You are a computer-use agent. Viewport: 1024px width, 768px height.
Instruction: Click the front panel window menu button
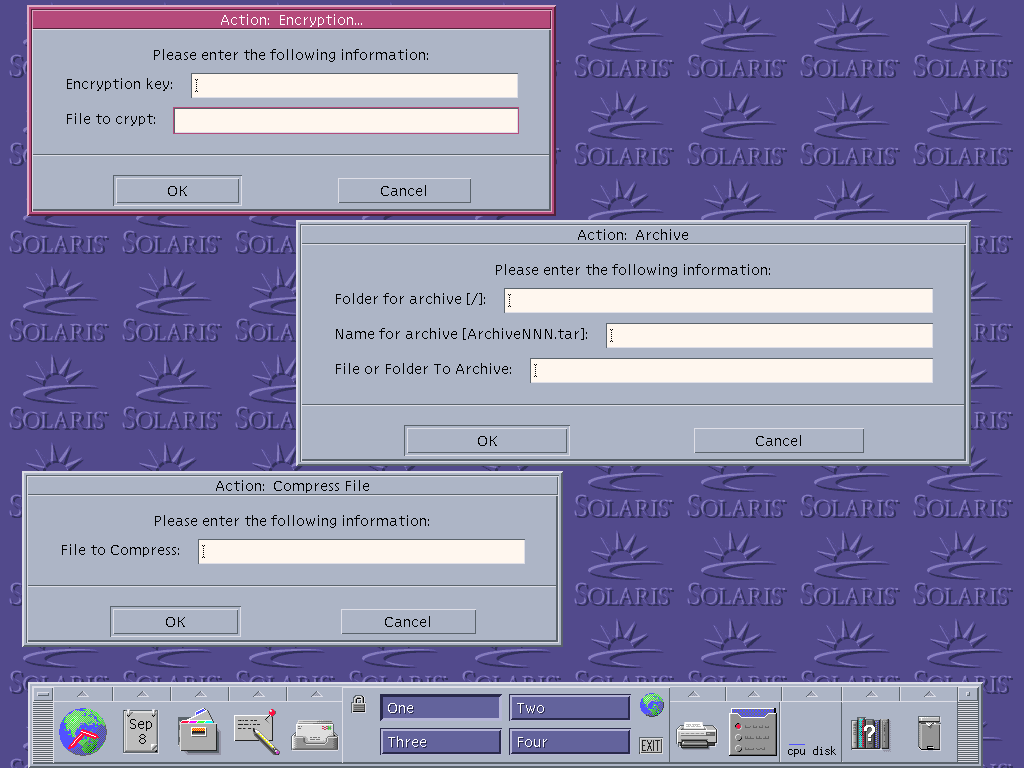44,694
